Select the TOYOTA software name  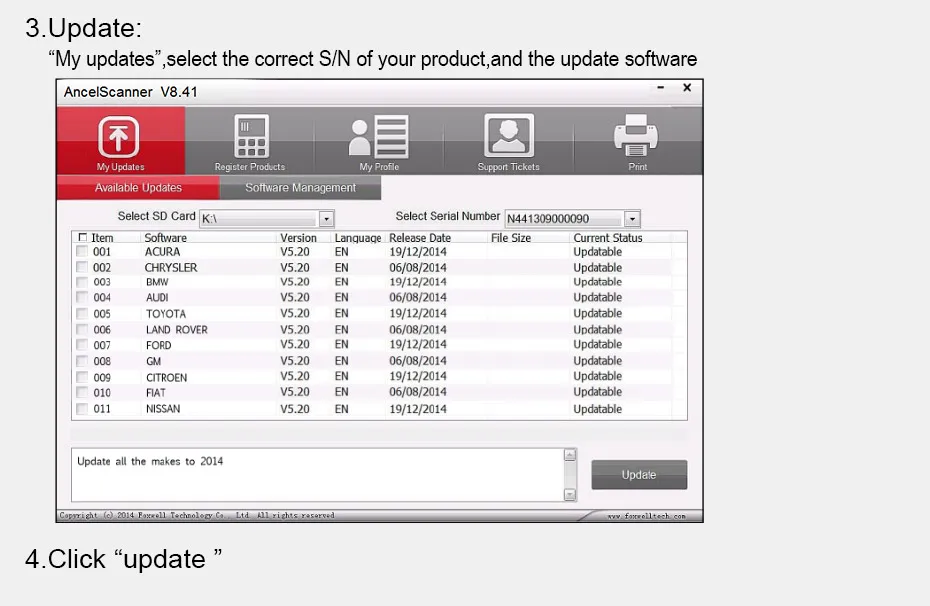coord(166,314)
